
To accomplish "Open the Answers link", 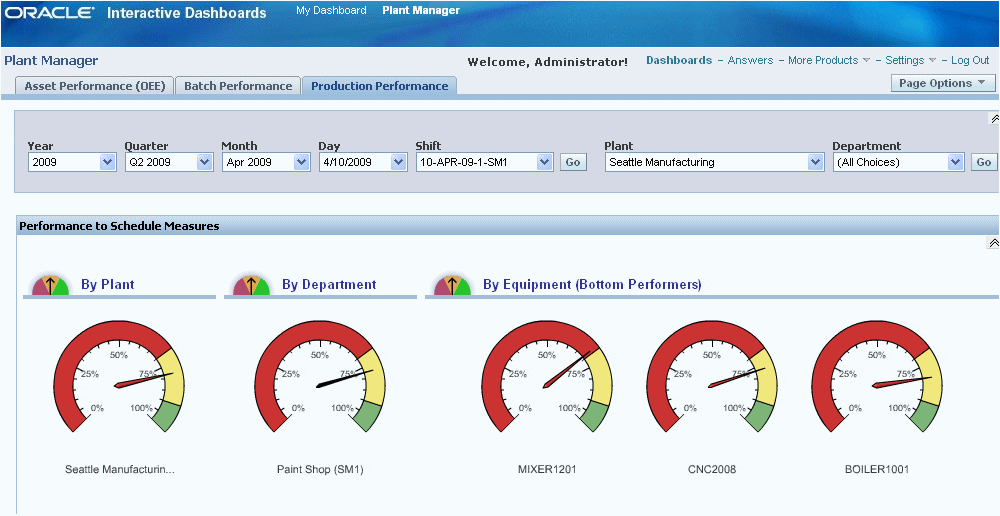I will point(750,61).
